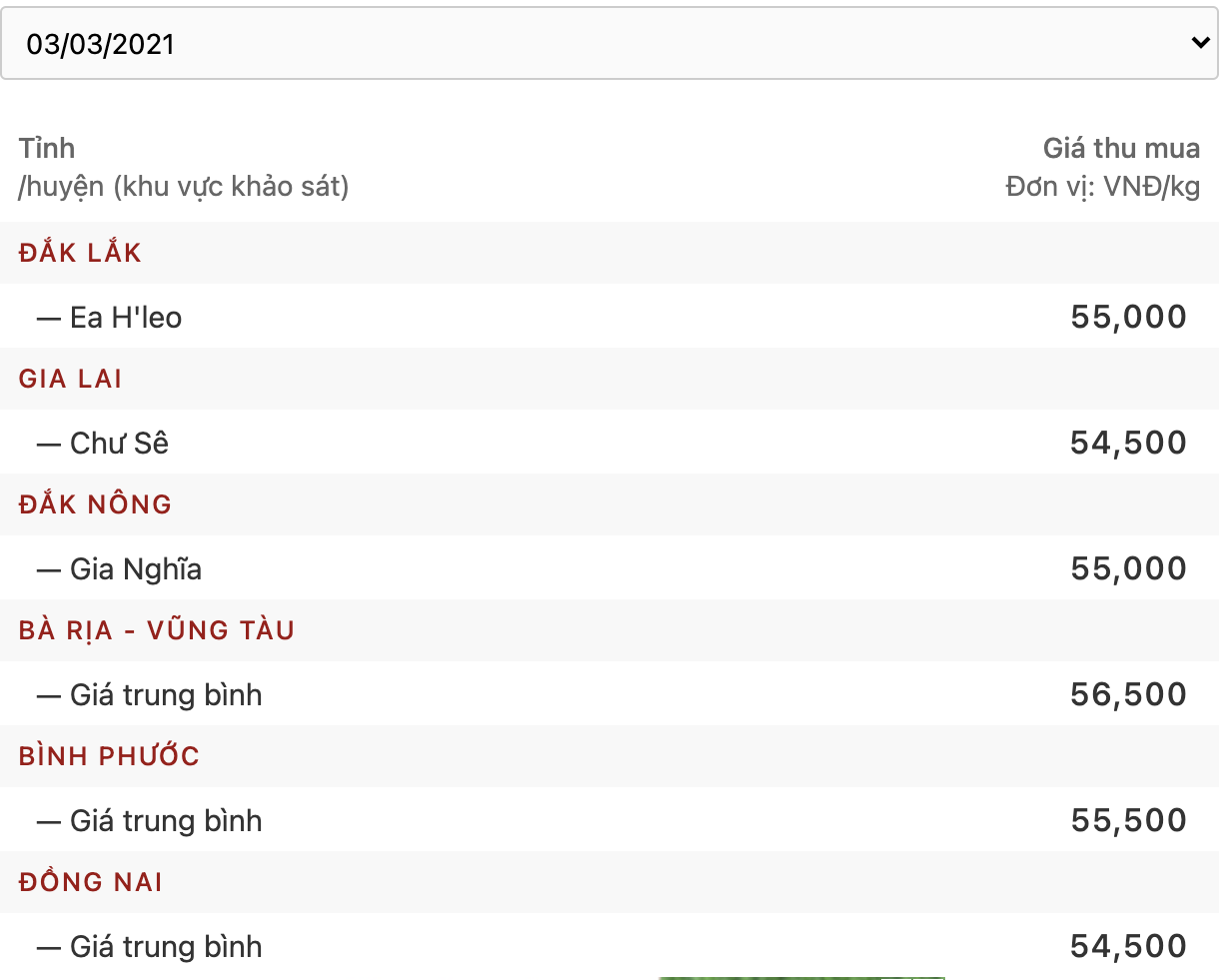Click the BÌNH PHƯỚC province header
This screenshot has width=1227, height=980.
pos(109,756)
